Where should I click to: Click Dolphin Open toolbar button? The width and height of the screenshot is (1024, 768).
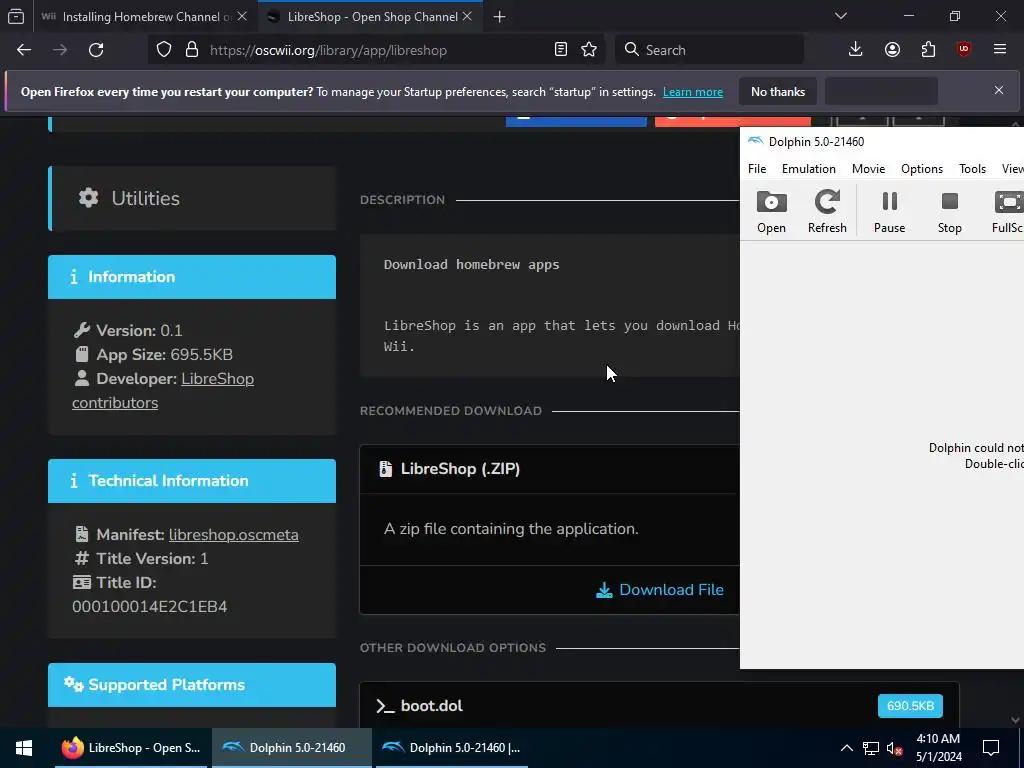771,212
